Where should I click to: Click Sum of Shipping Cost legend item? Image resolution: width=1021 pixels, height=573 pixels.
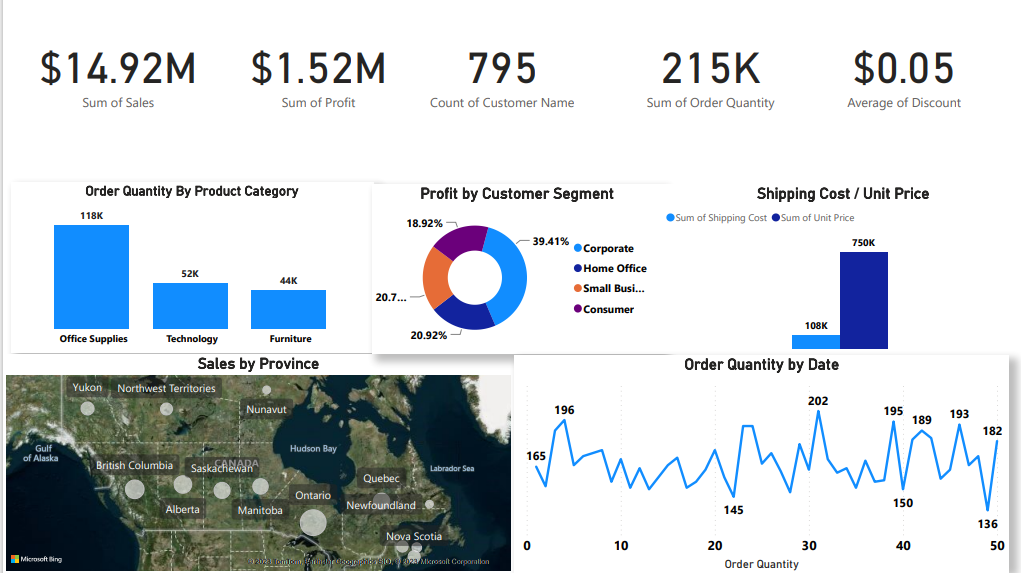720,218
